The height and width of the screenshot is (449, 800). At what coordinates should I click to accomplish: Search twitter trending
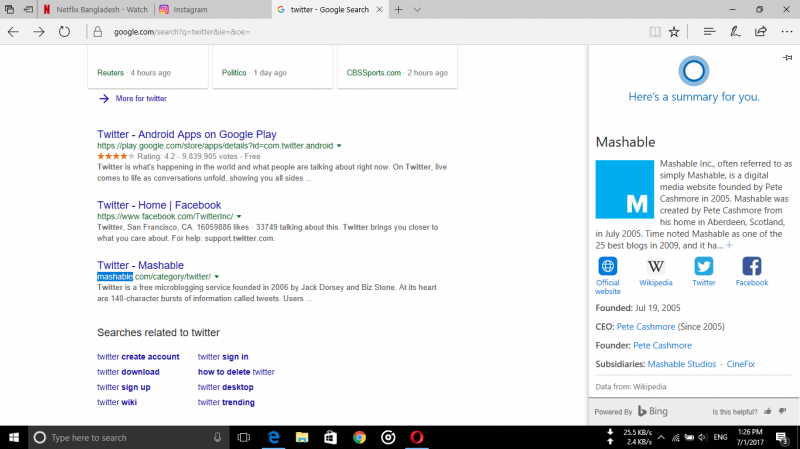226,402
